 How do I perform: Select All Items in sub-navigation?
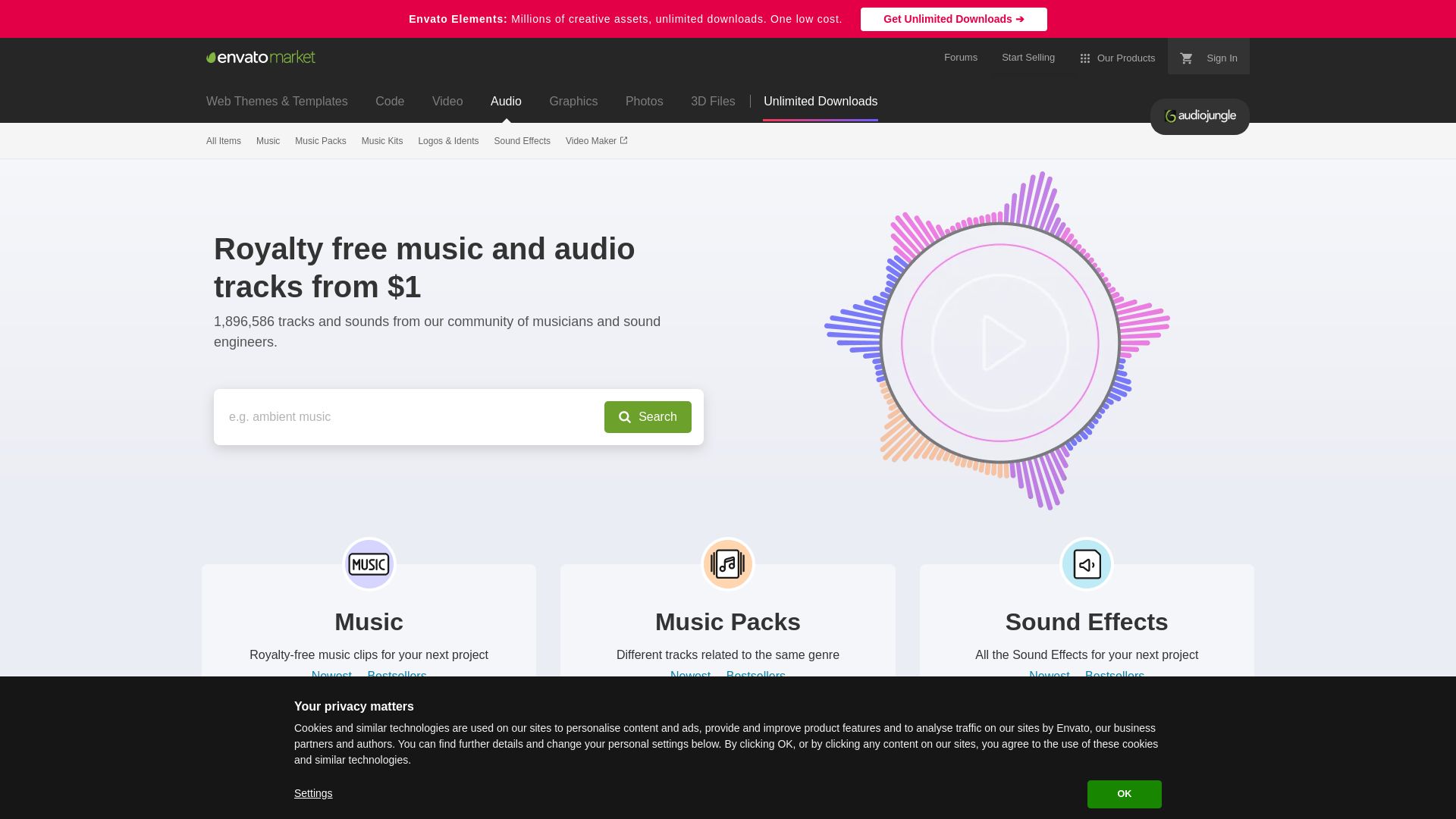point(224,141)
